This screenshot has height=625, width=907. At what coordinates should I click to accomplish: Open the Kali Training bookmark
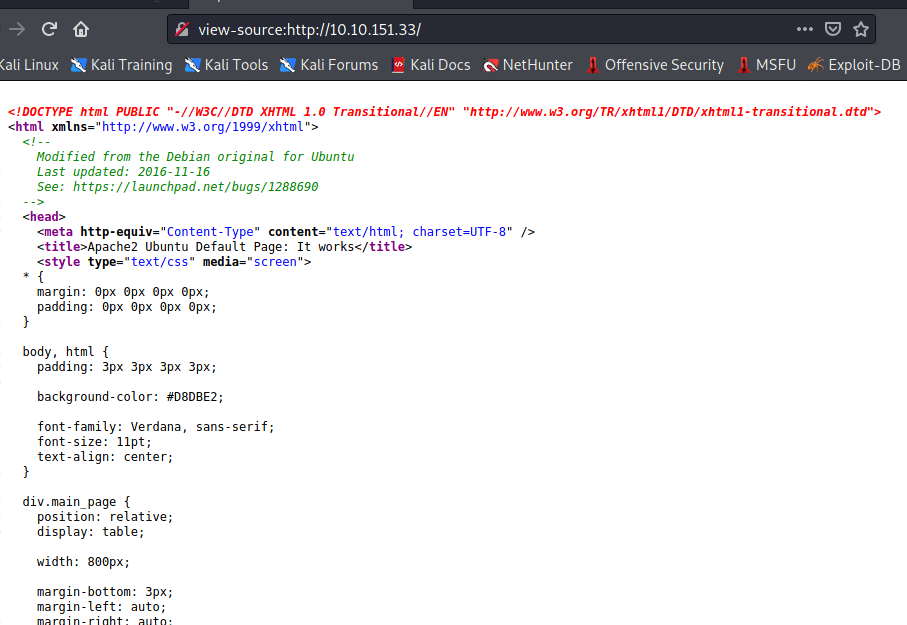click(122, 65)
